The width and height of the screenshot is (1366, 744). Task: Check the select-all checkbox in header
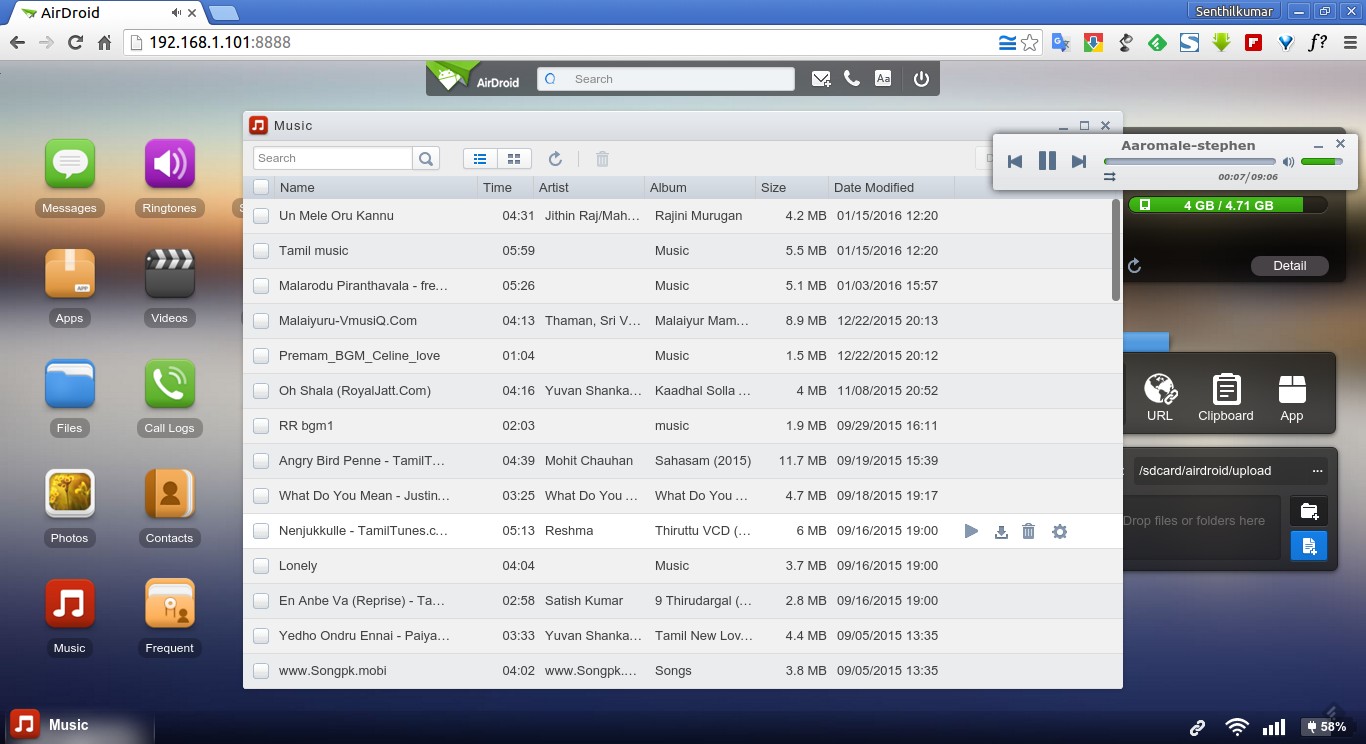(x=261, y=187)
